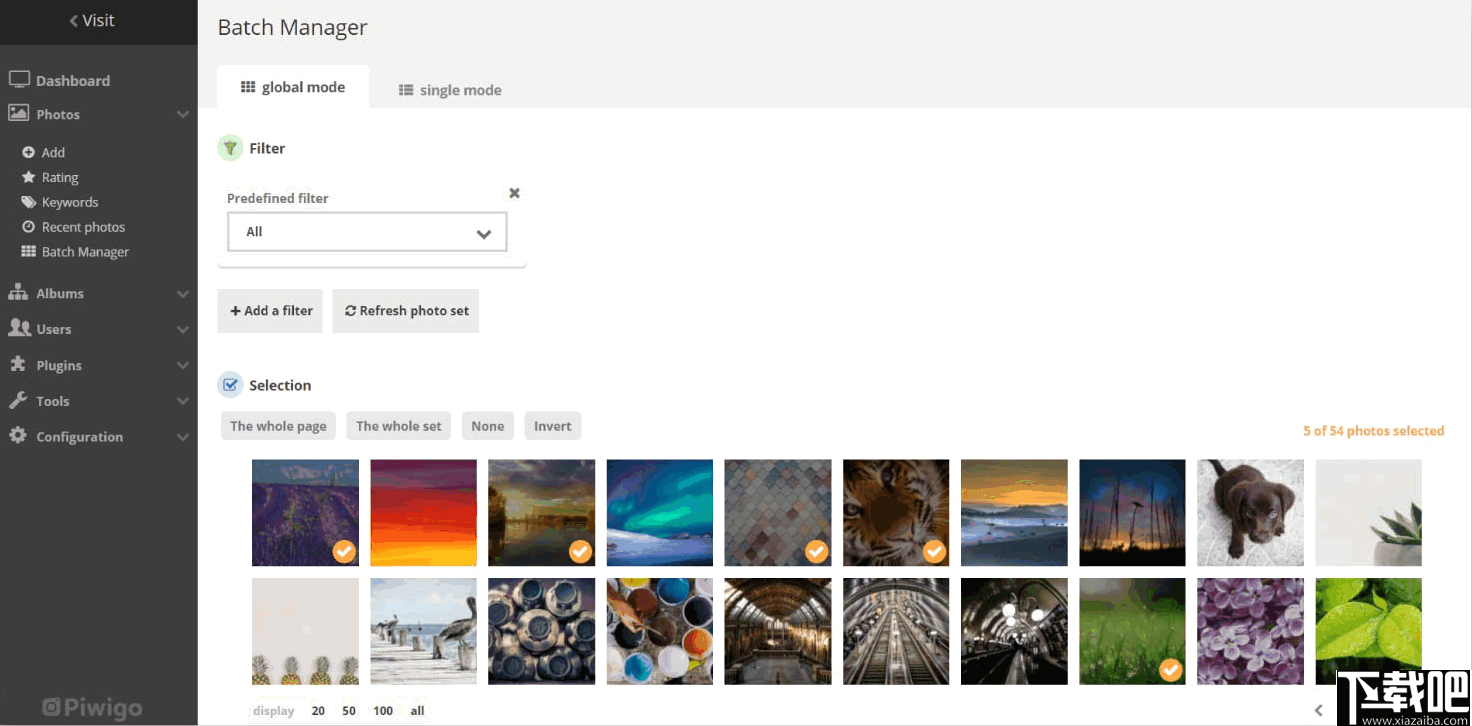Select the red sunset photo

[423, 513]
